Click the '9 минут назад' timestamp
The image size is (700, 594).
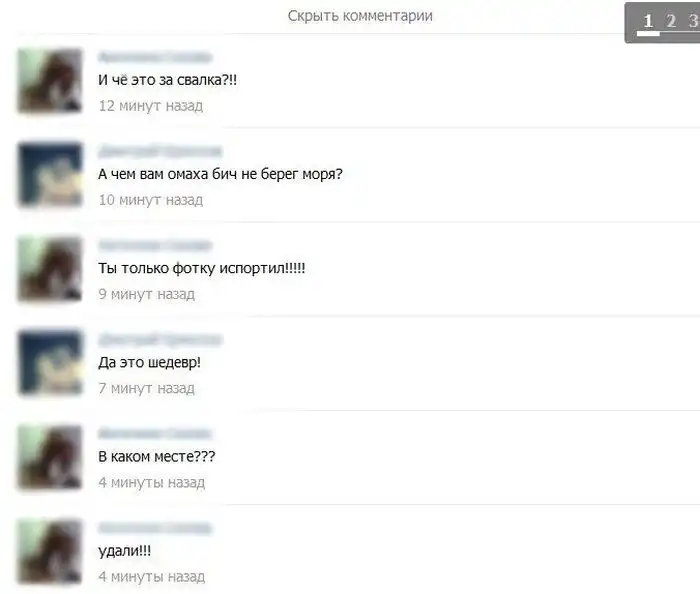(146, 294)
